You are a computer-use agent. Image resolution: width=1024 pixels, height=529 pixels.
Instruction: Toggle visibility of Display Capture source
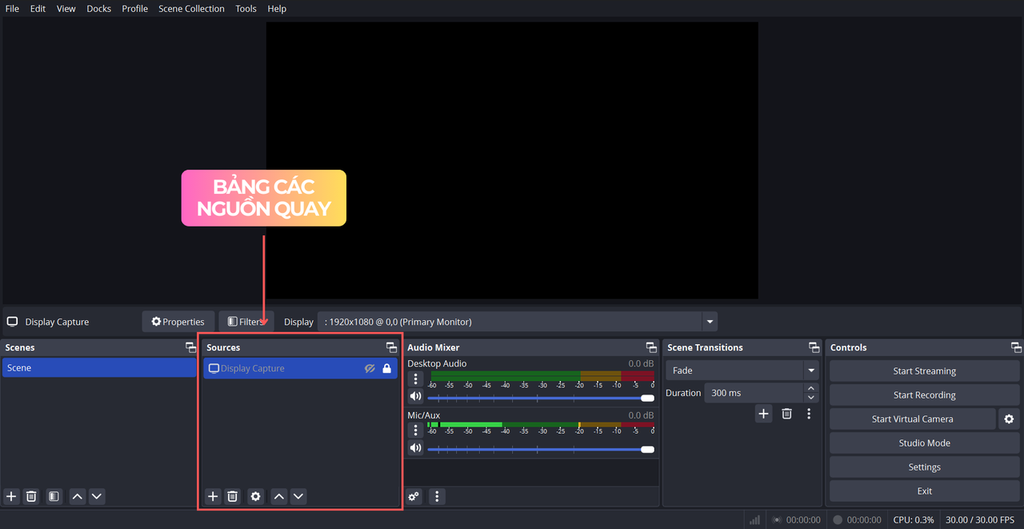tap(370, 369)
